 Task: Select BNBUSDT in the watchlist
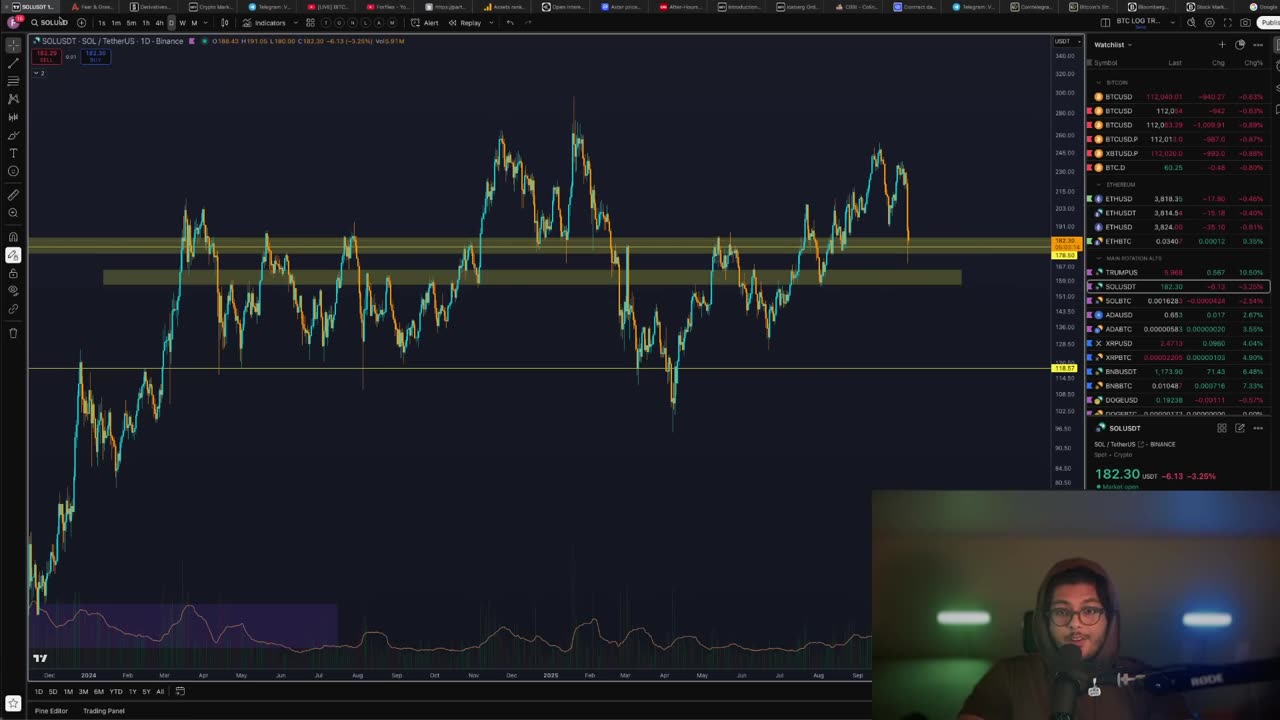tap(1178, 371)
